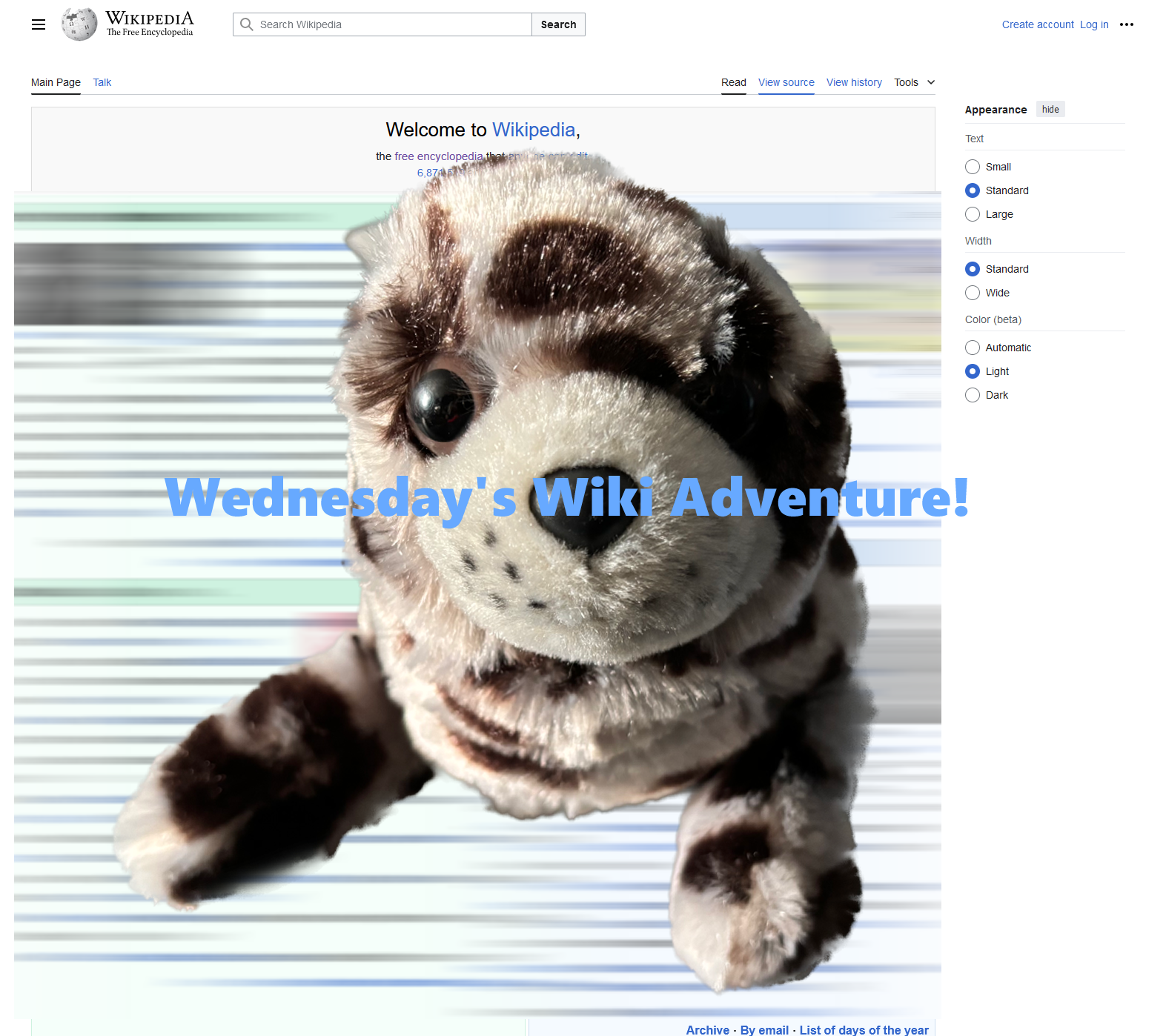Click the magnifying glass search icon
Image resolution: width=1166 pixels, height=1036 pixels.
click(247, 24)
